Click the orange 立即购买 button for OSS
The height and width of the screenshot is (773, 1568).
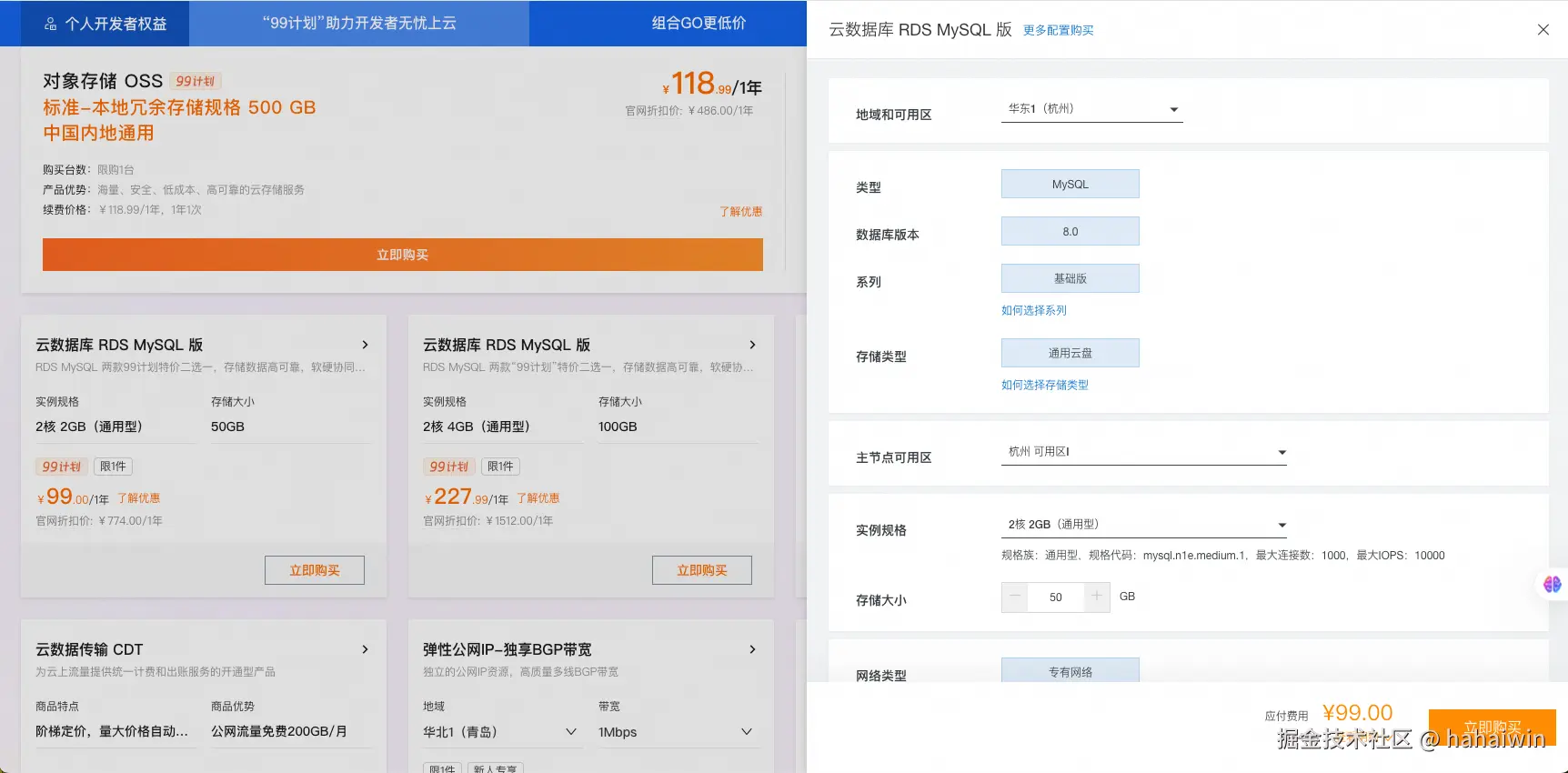coord(403,255)
